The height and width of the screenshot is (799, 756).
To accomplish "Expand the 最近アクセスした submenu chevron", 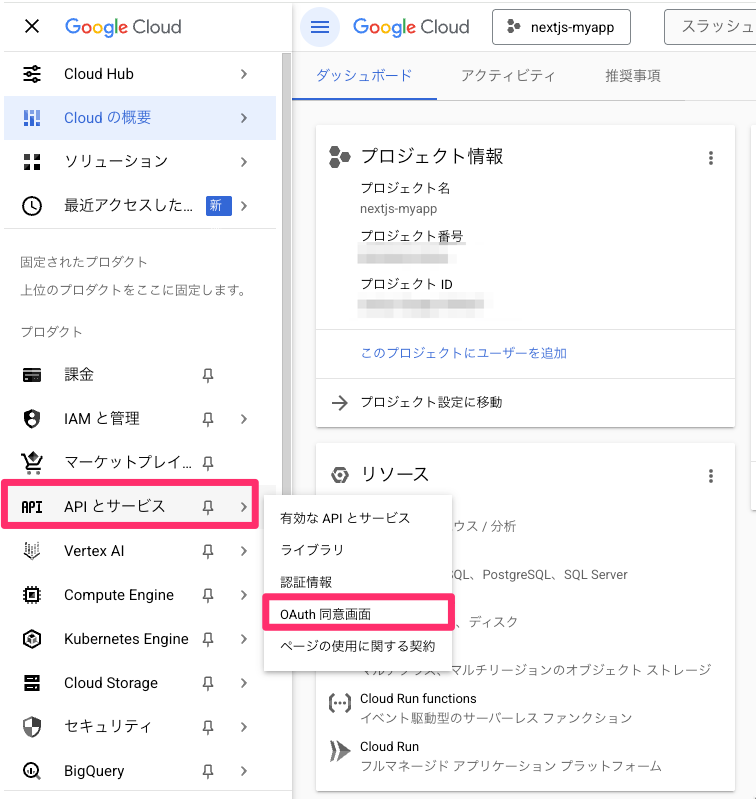I will tap(244, 206).
